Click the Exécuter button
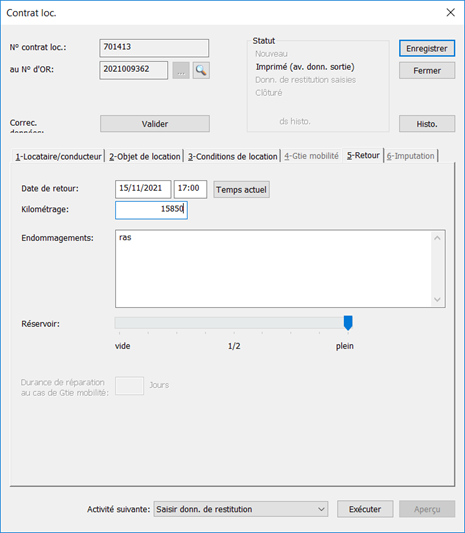Viewport: 465px width, 533px height. (x=365, y=509)
